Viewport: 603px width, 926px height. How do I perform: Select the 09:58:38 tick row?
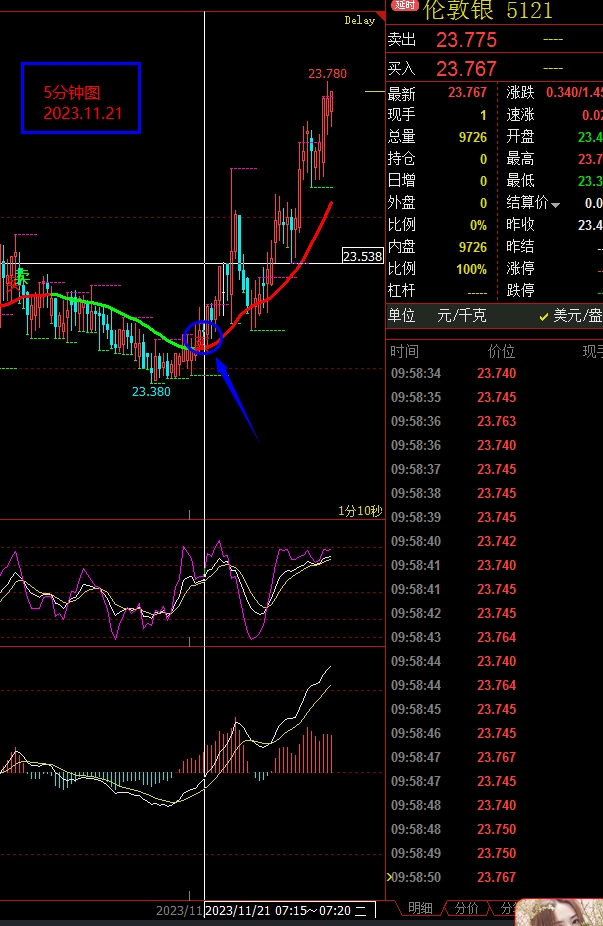[x=494, y=494]
